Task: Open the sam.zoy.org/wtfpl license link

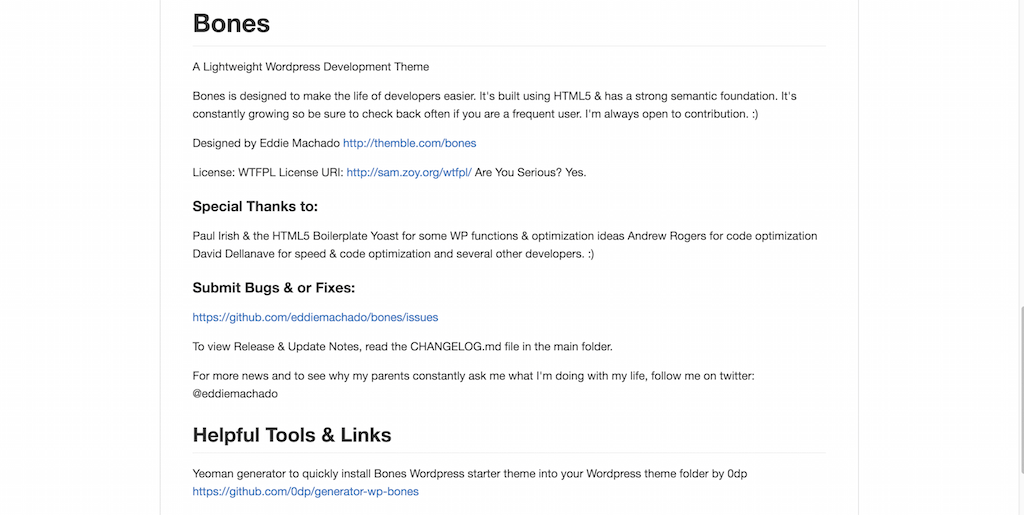Action: [x=409, y=172]
